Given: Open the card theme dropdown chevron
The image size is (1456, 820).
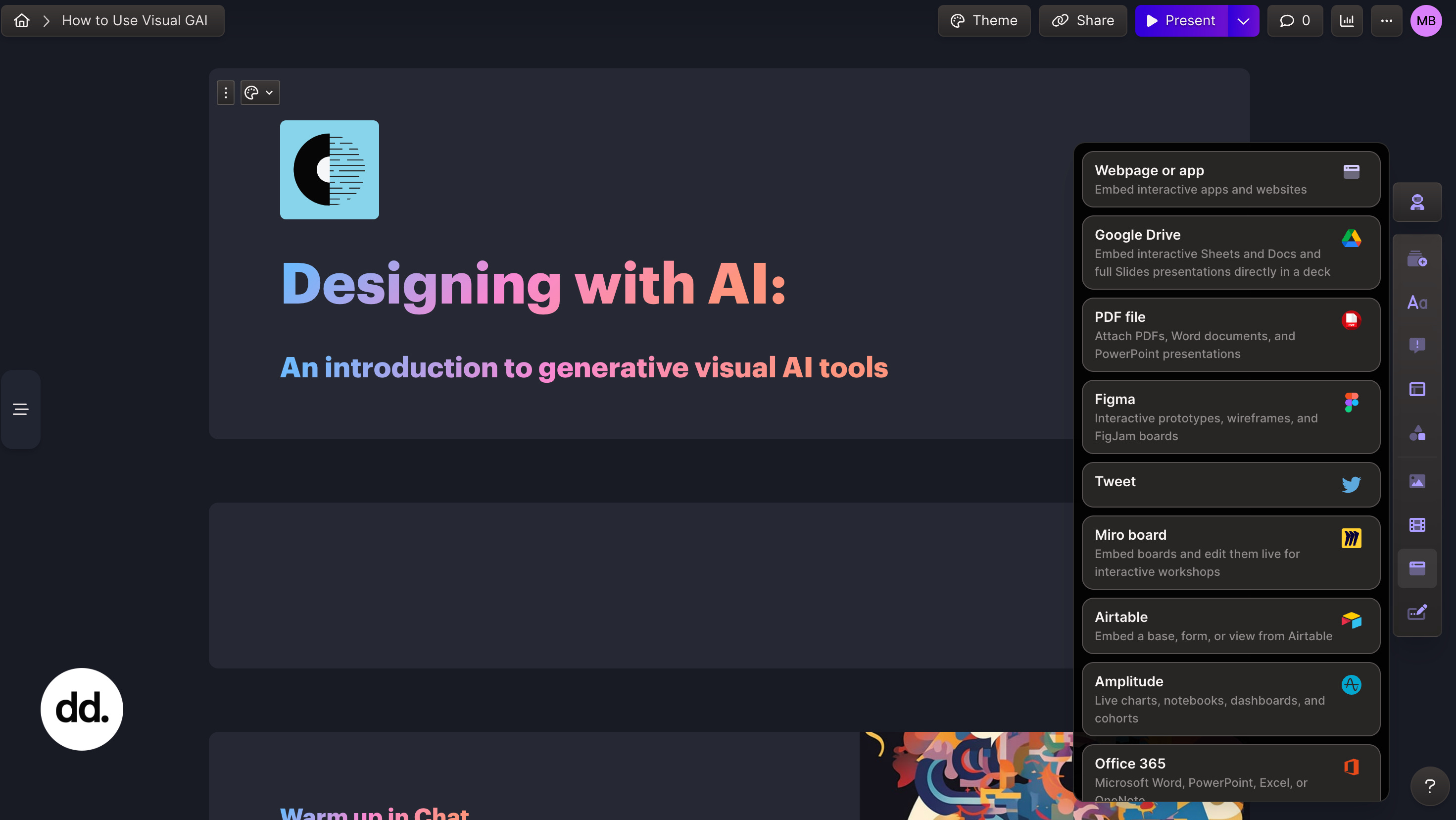Looking at the screenshot, I should 269,92.
